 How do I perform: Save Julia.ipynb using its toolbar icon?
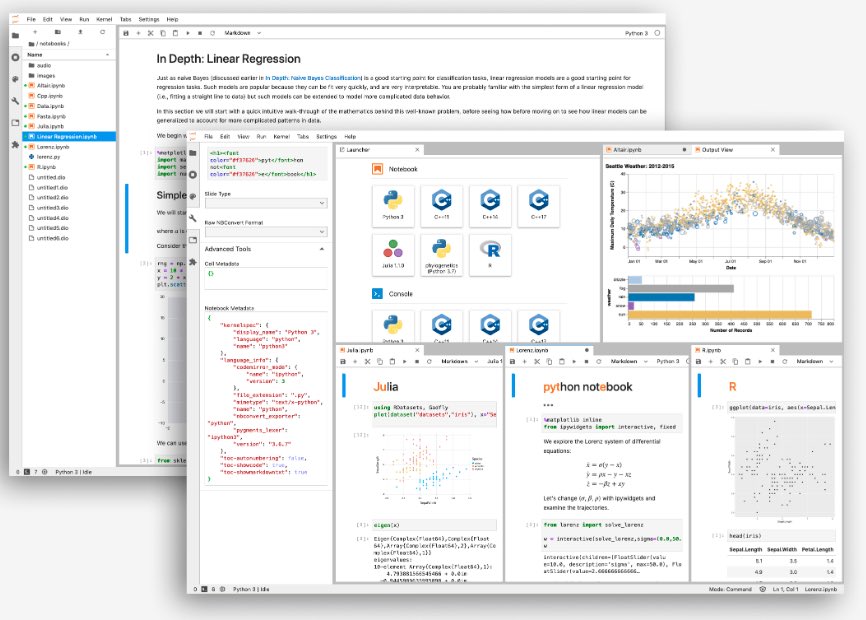343,362
